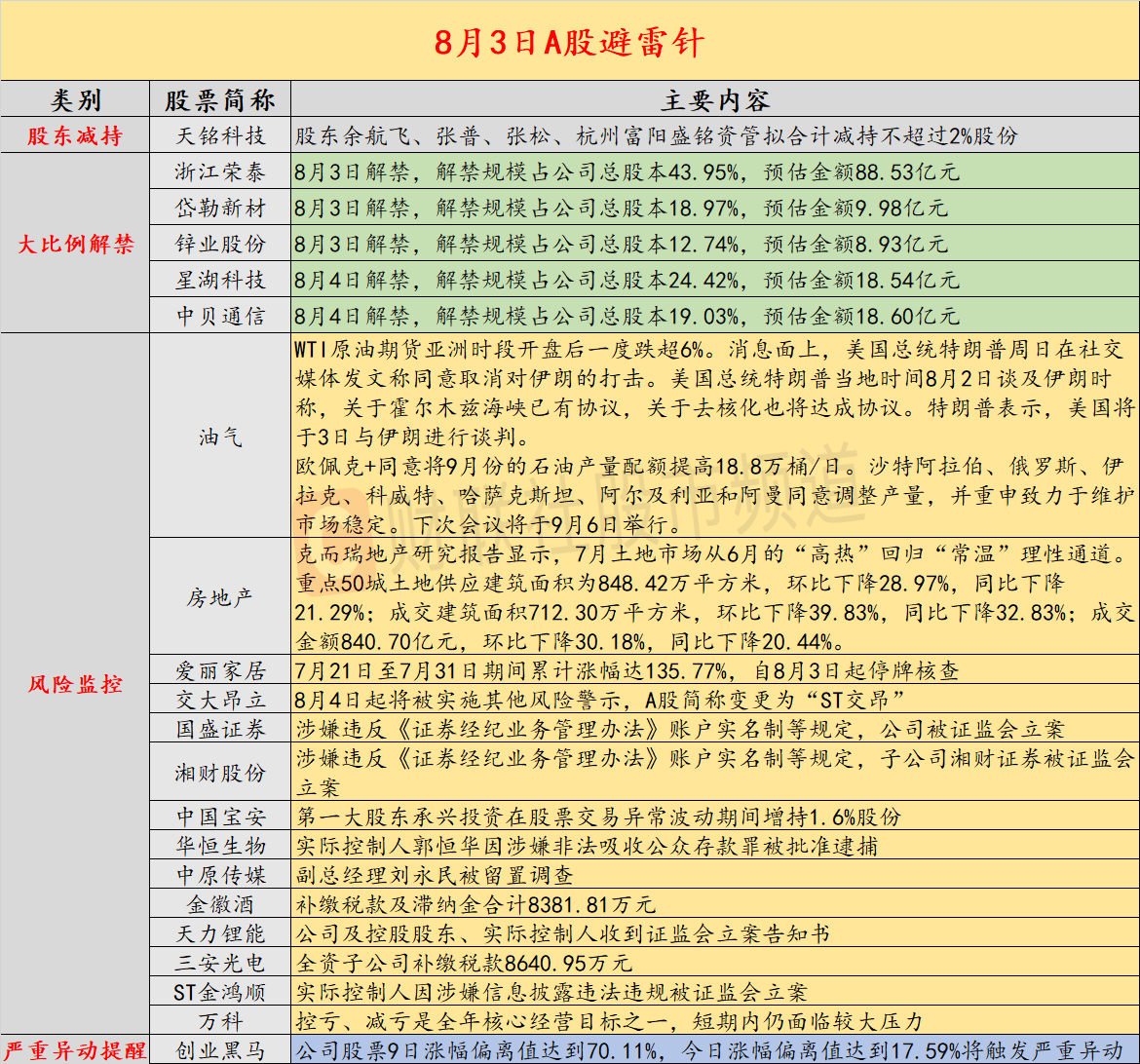Select stock name '锌业股份'
This screenshot has width=1140, height=1064.
(x=220, y=244)
